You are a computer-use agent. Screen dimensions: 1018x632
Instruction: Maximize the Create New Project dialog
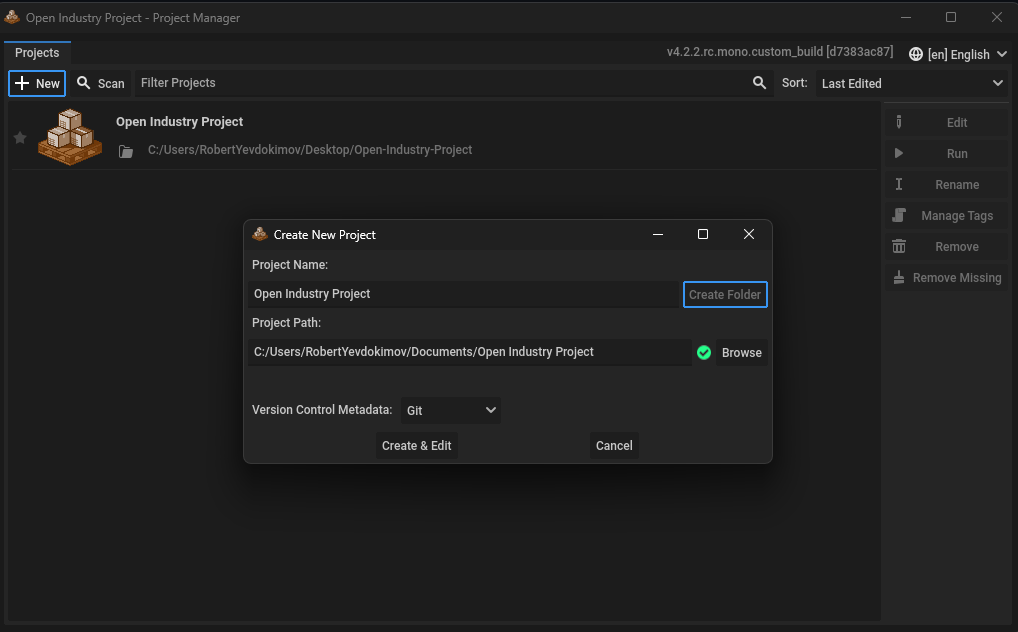click(702, 234)
